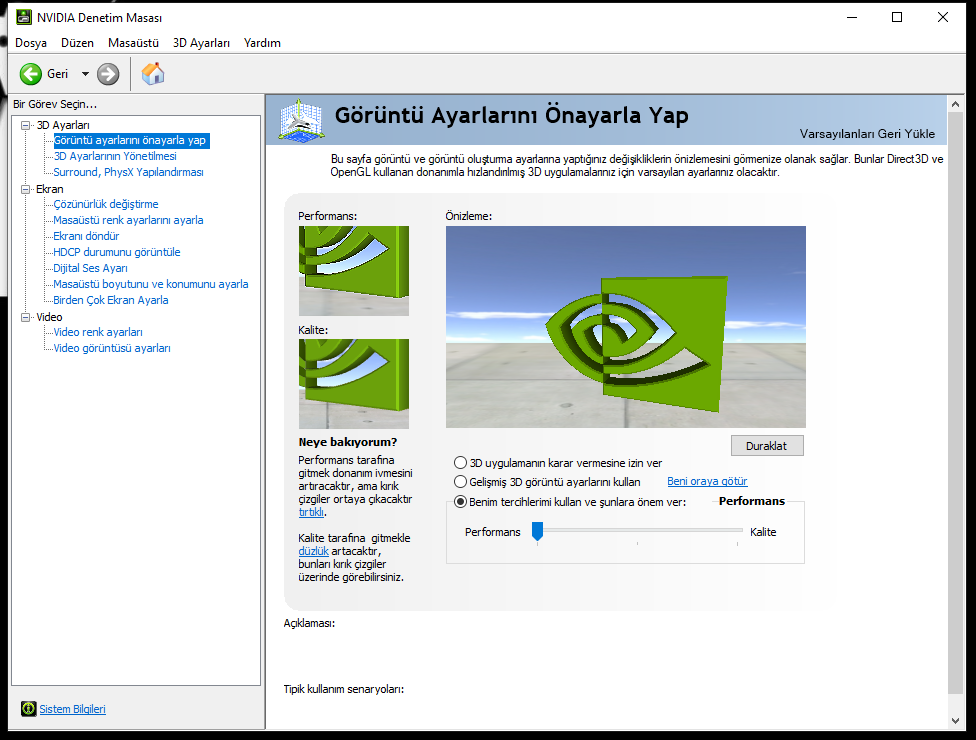Image resolution: width=976 pixels, height=740 pixels.
Task: Click the Ekran tree root label
Action: [x=50, y=189]
